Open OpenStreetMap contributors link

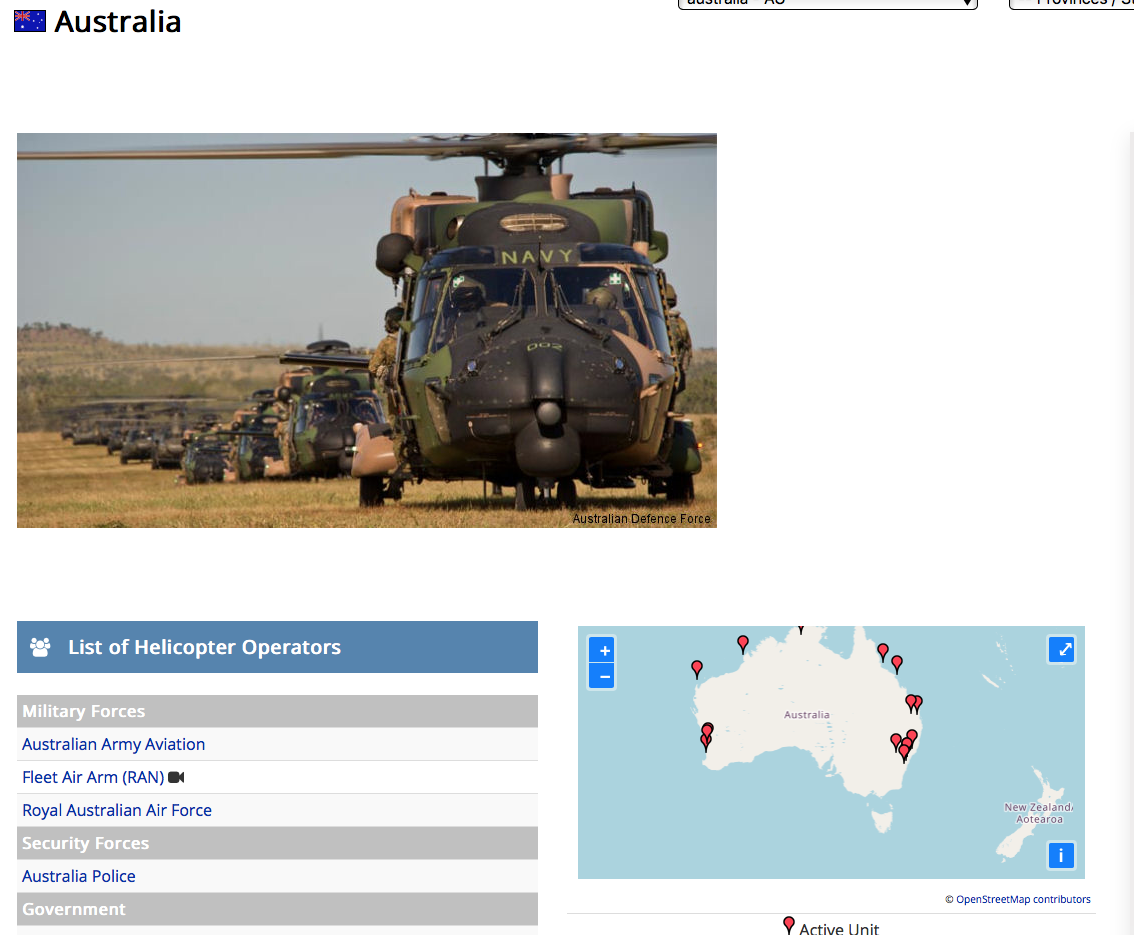pyautogui.click(x=1023, y=899)
